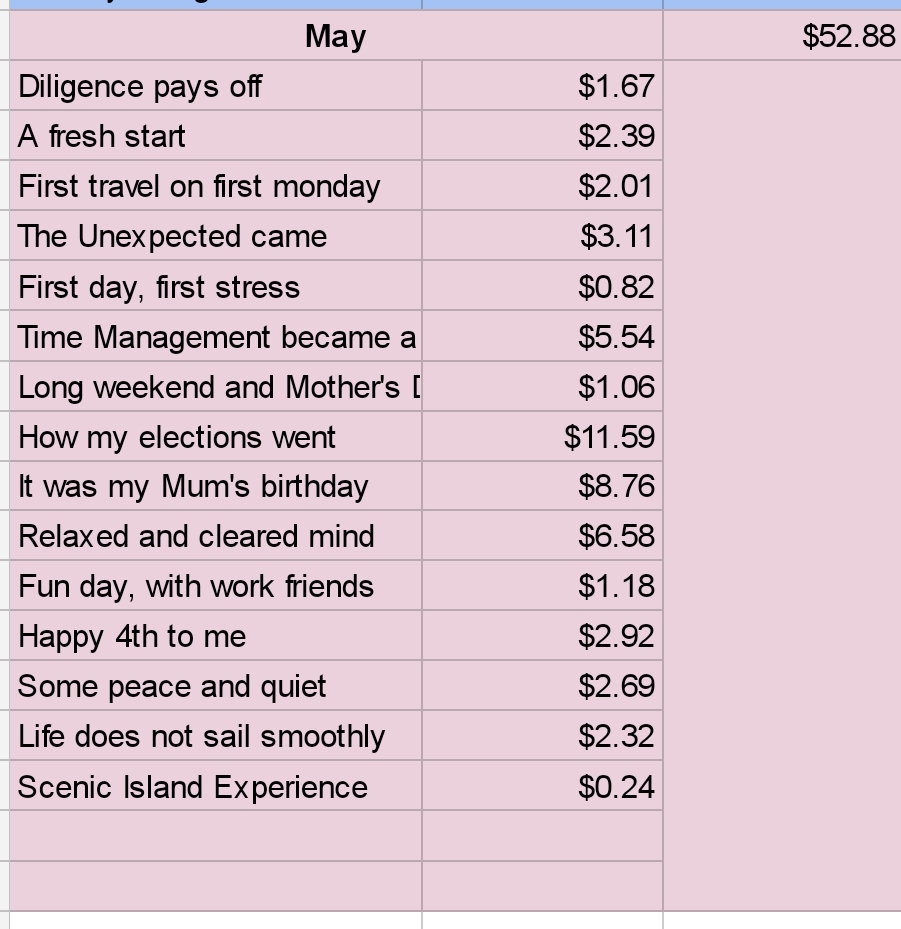Select the 'Diligence pays off' cell
The image size is (901, 929).
point(216,86)
